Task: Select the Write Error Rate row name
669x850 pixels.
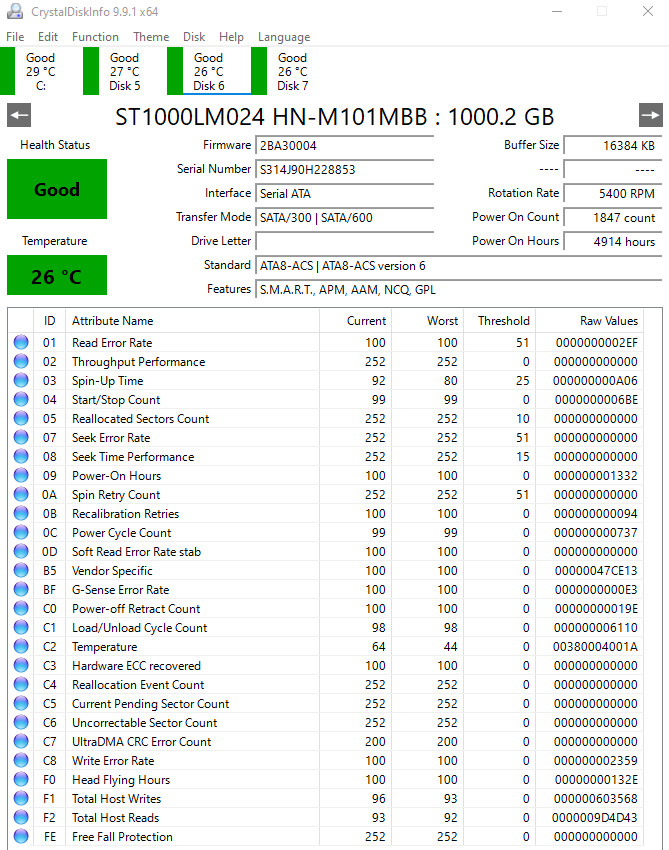Action: point(113,761)
